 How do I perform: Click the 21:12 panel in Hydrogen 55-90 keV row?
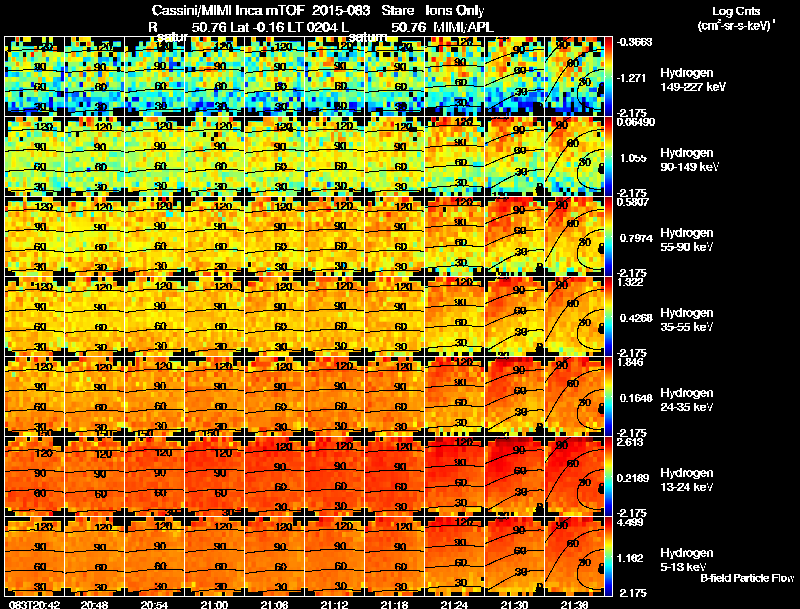pos(334,236)
